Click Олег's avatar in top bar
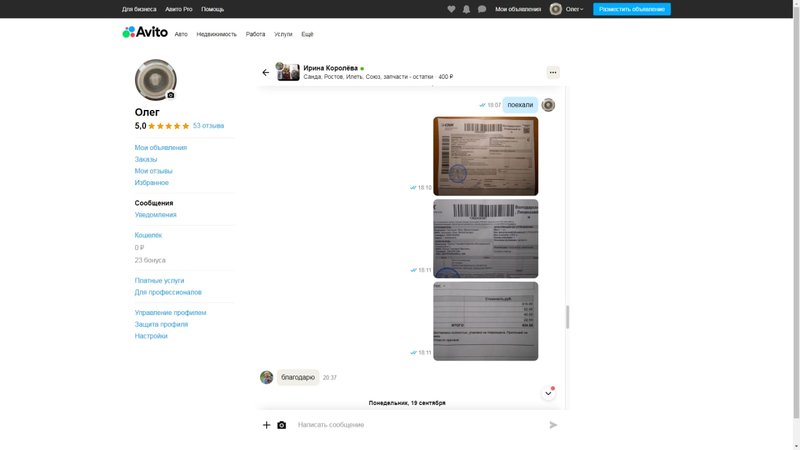The image size is (800, 450). coord(556,9)
